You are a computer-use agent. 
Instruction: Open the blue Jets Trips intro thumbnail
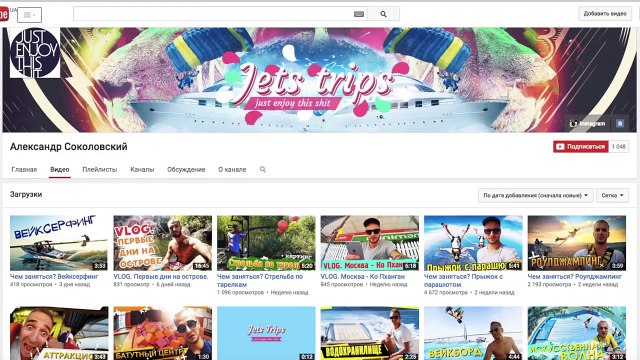coord(266,333)
